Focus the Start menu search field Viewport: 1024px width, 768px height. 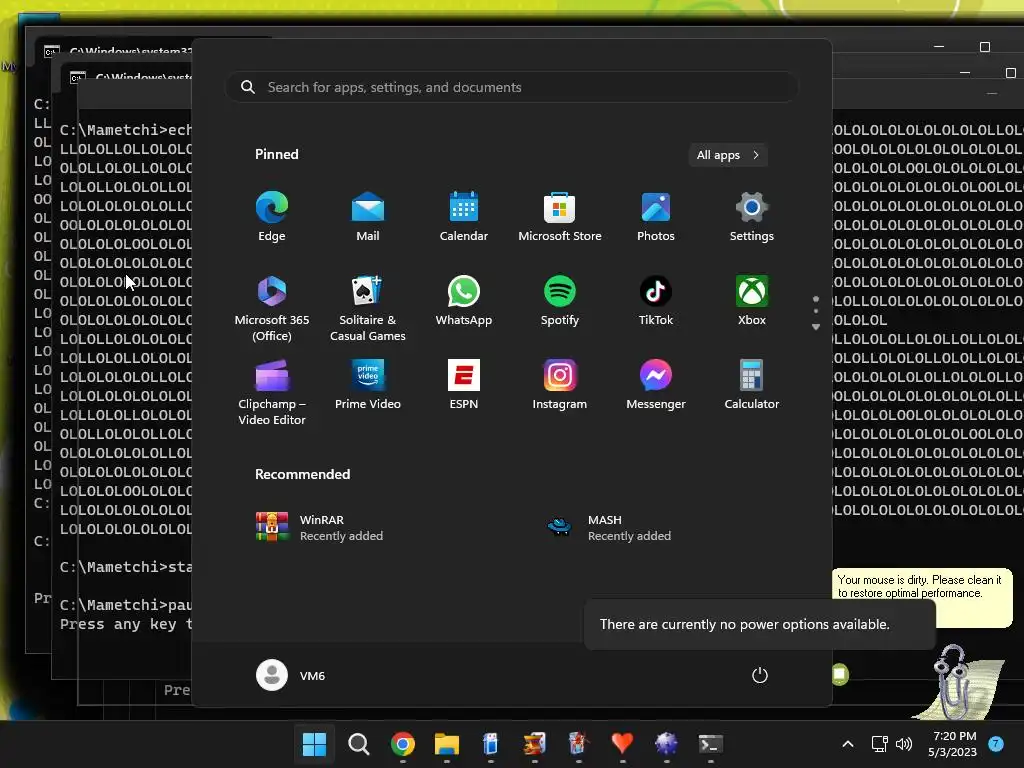511,87
